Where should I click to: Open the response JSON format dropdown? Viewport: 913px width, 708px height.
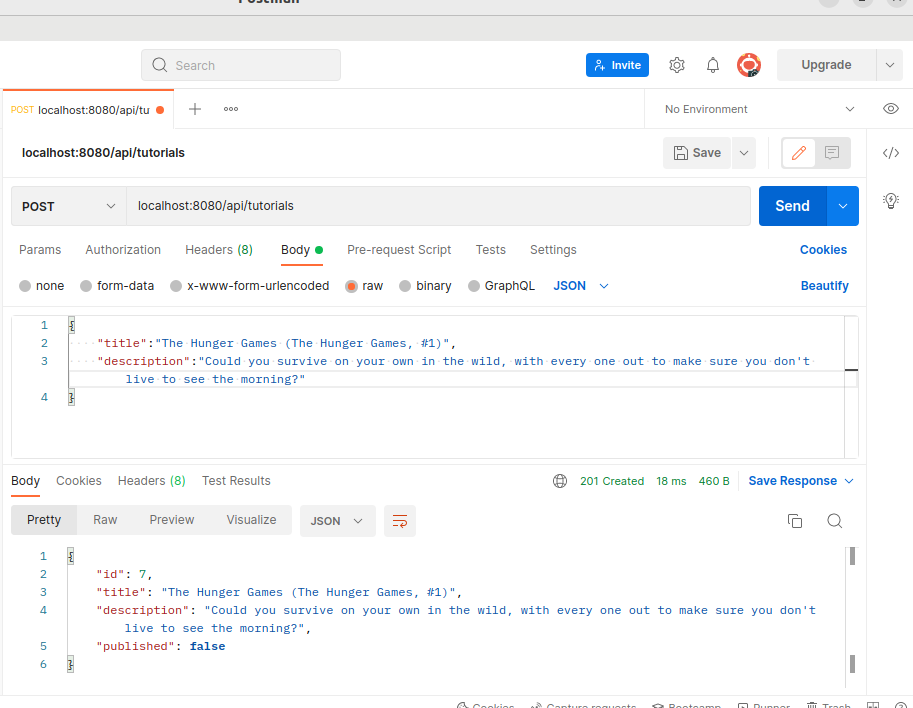[x=338, y=521]
